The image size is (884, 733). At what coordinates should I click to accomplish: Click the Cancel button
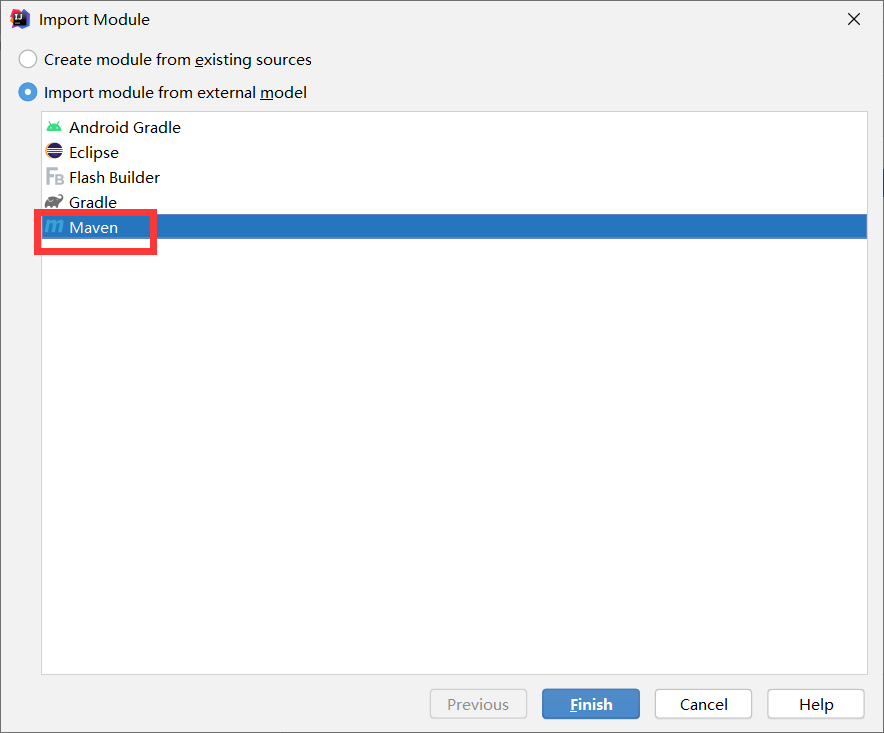click(703, 704)
